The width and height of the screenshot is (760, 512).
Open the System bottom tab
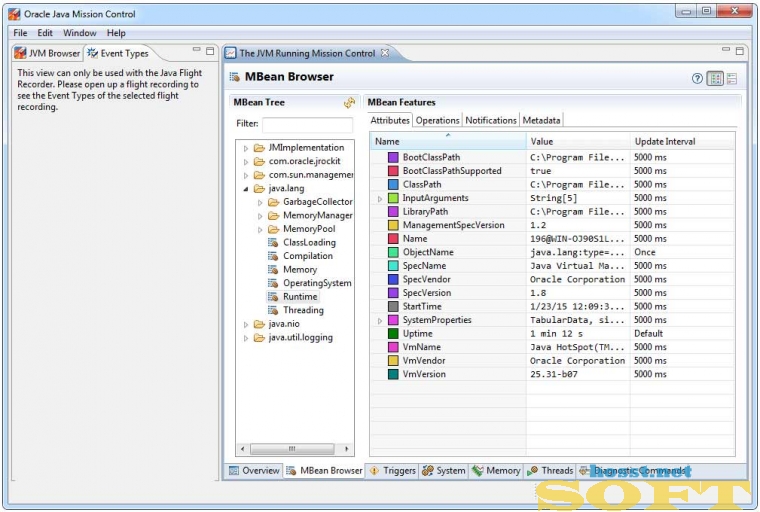(x=444, y=470)
